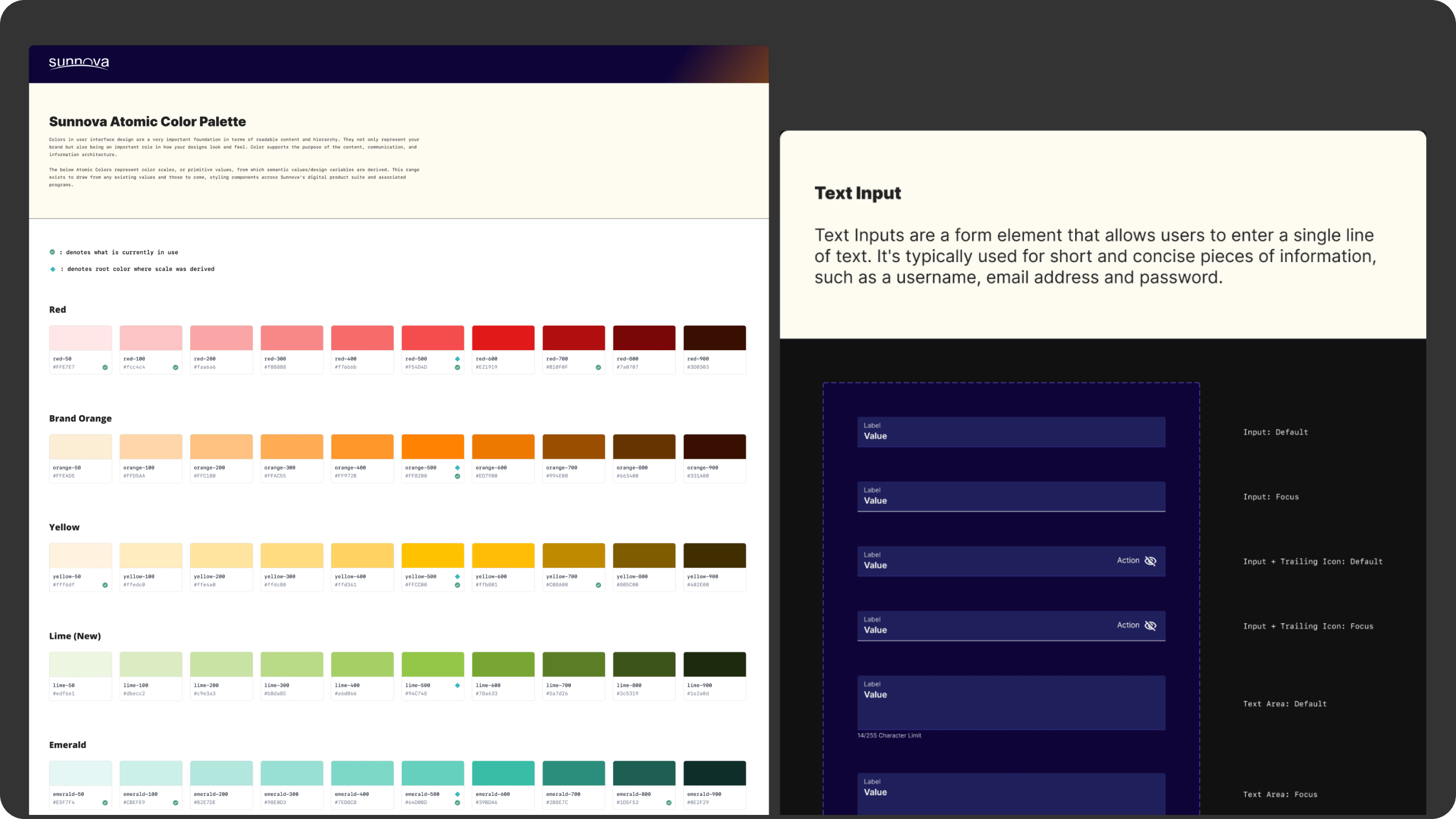Click the in-use check icon on emerald-800
Image resolution: width=1456 pixels, height=819 pixels.
tap(669, 803)
